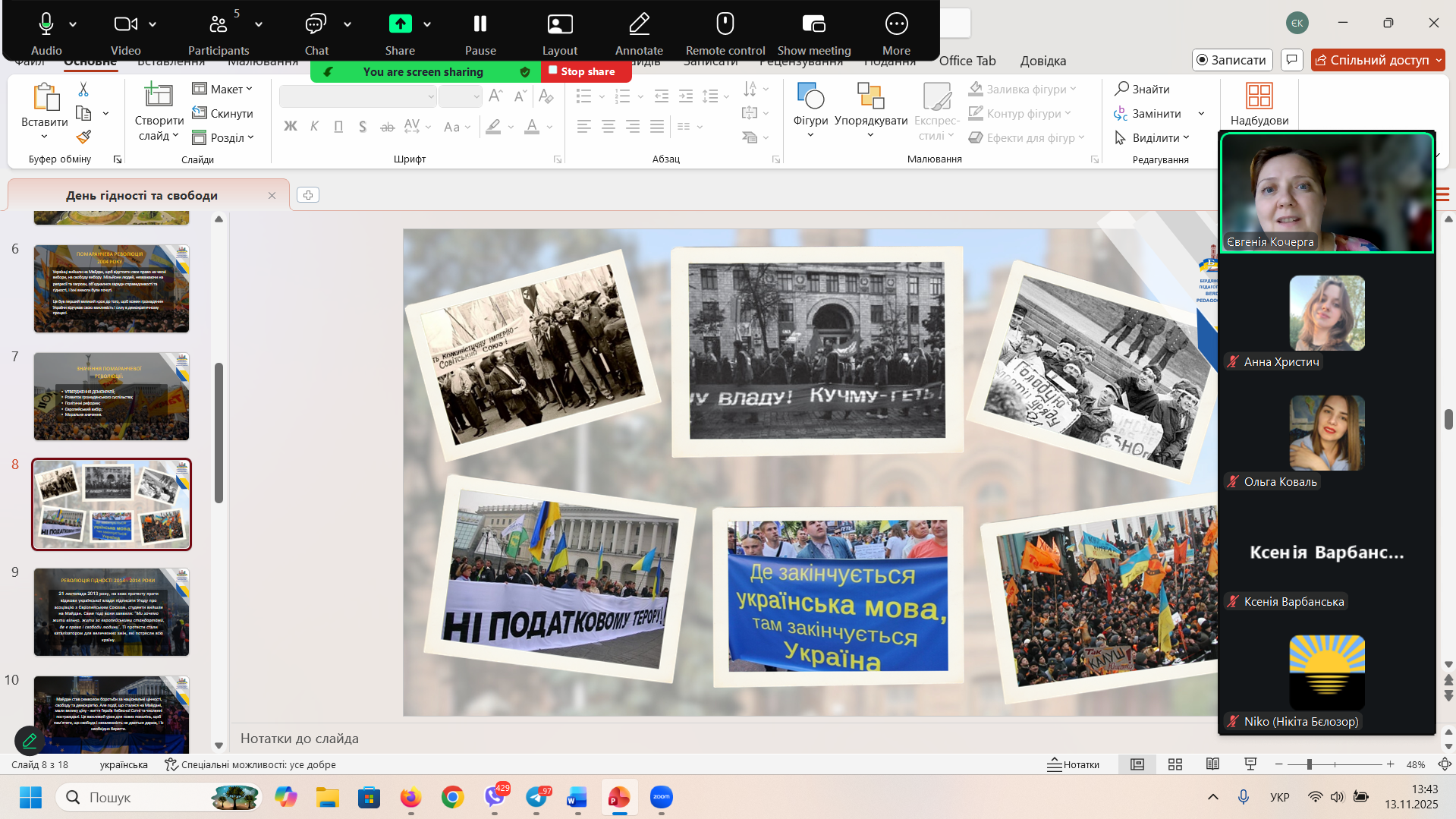Mute microphone via Zoom Audio button
The image size is (1456, 819).
point(46,25)
